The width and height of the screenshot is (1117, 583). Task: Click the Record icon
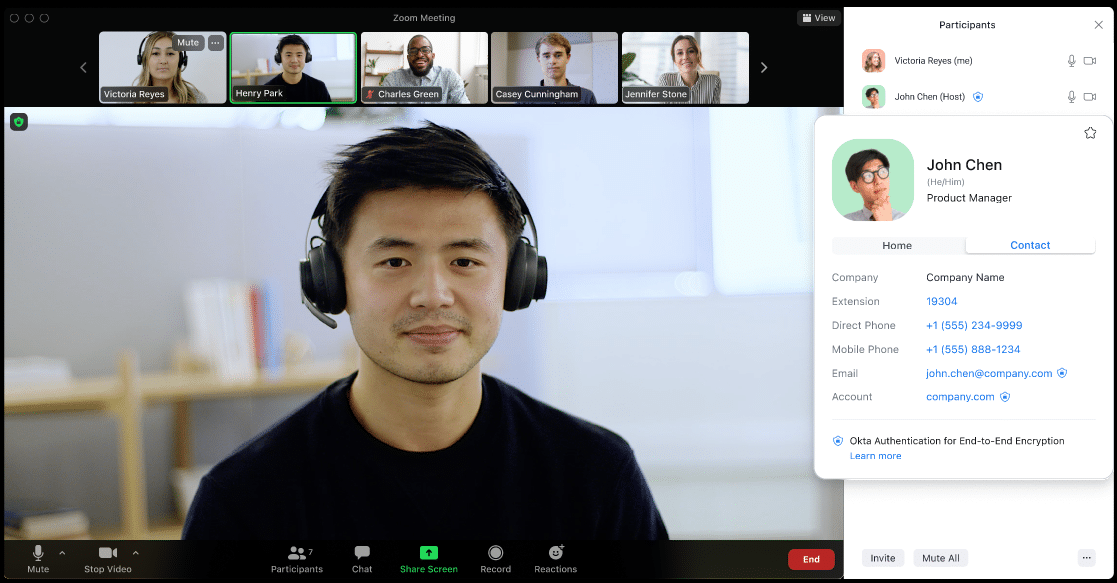495,553
